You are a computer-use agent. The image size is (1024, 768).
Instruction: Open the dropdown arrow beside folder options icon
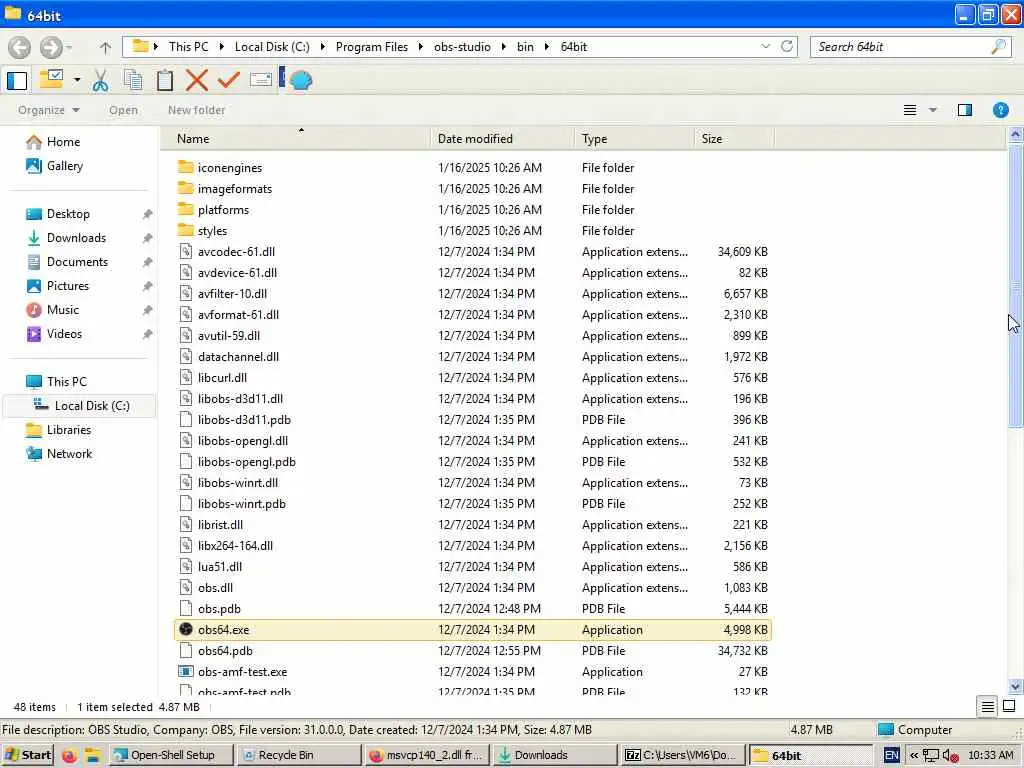(77, 80)
